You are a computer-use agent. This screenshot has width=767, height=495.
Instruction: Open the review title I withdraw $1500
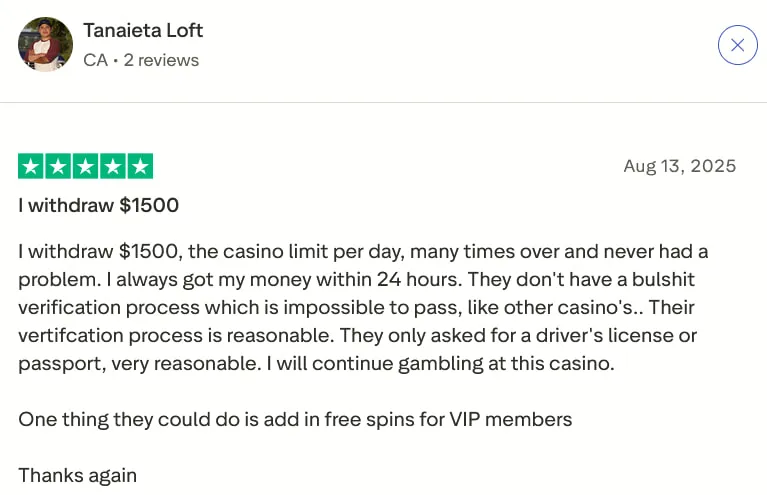click(x=98, y=205)
